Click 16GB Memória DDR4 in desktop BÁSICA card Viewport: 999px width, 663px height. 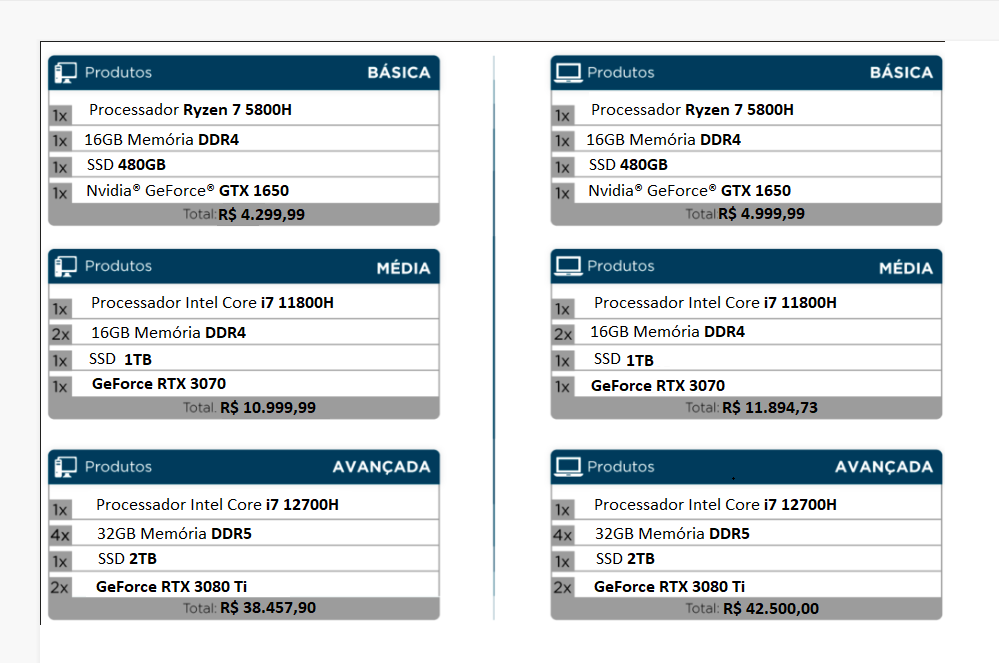click(x=161, y=139)
